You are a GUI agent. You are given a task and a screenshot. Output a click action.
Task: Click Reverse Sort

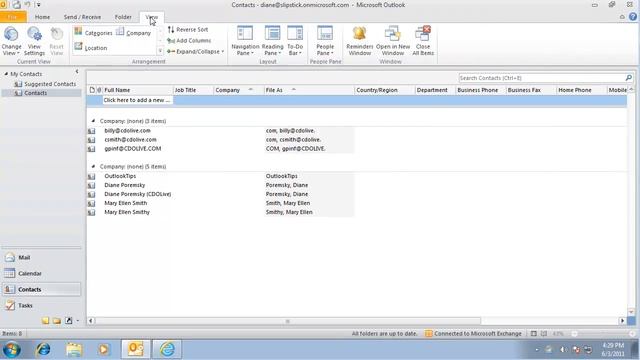(x=188, y=29)
